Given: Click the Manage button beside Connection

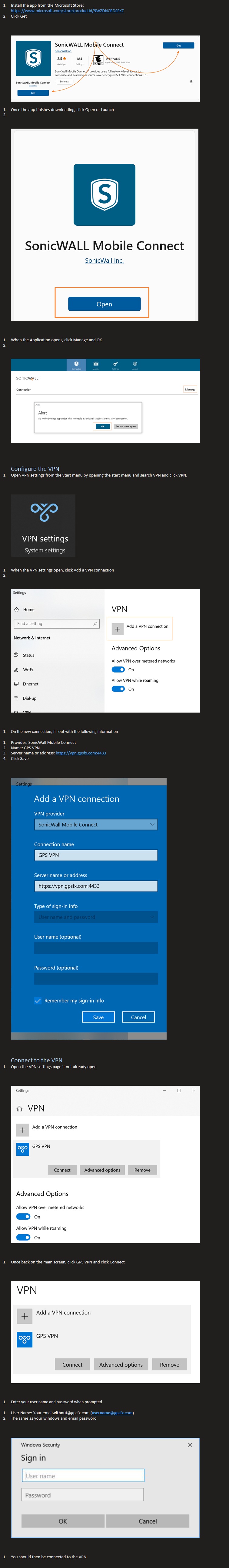Looking at the screenshot, I should [190, 389].
